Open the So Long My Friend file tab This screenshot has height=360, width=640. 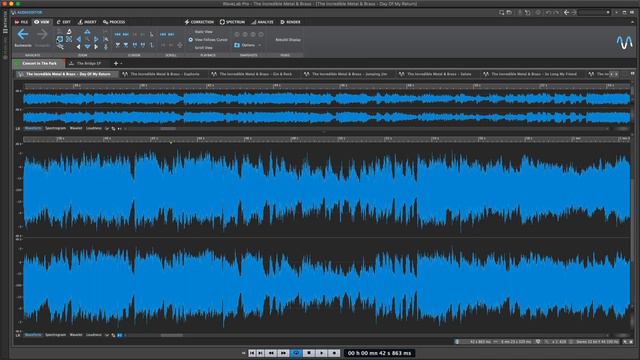[x=531, y=74]
